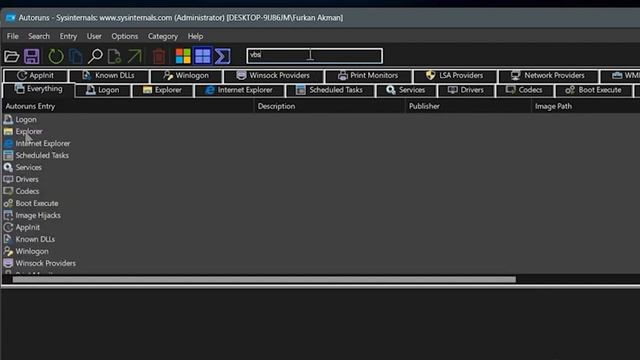Toggle the blue Windows entries filter icon
This screenshot has height=360, width=640.
(x=202, y=56)
